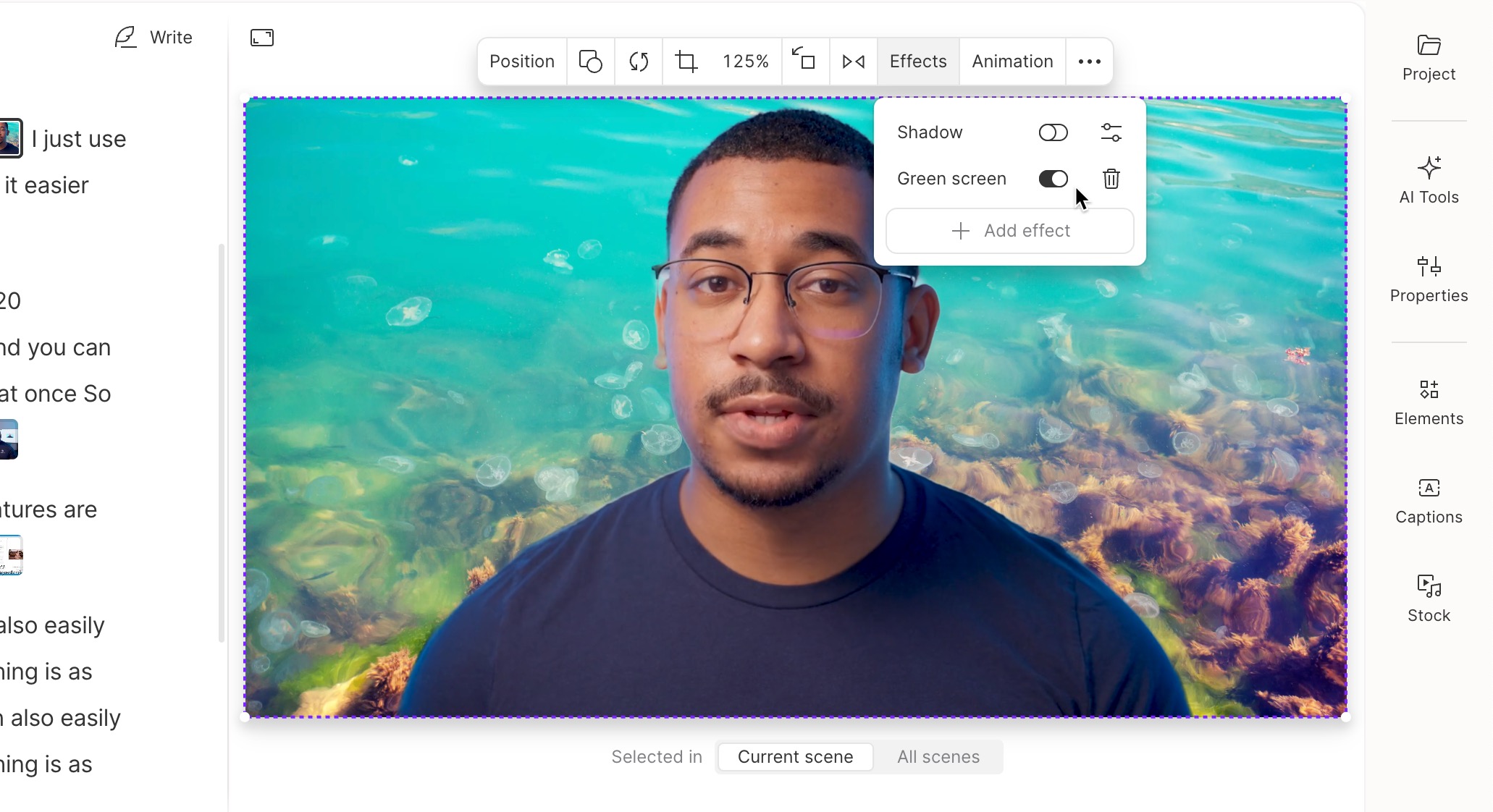Click the fit-to-frame resize icon
Screen dimensions: 1493x812
pos(804,62)
